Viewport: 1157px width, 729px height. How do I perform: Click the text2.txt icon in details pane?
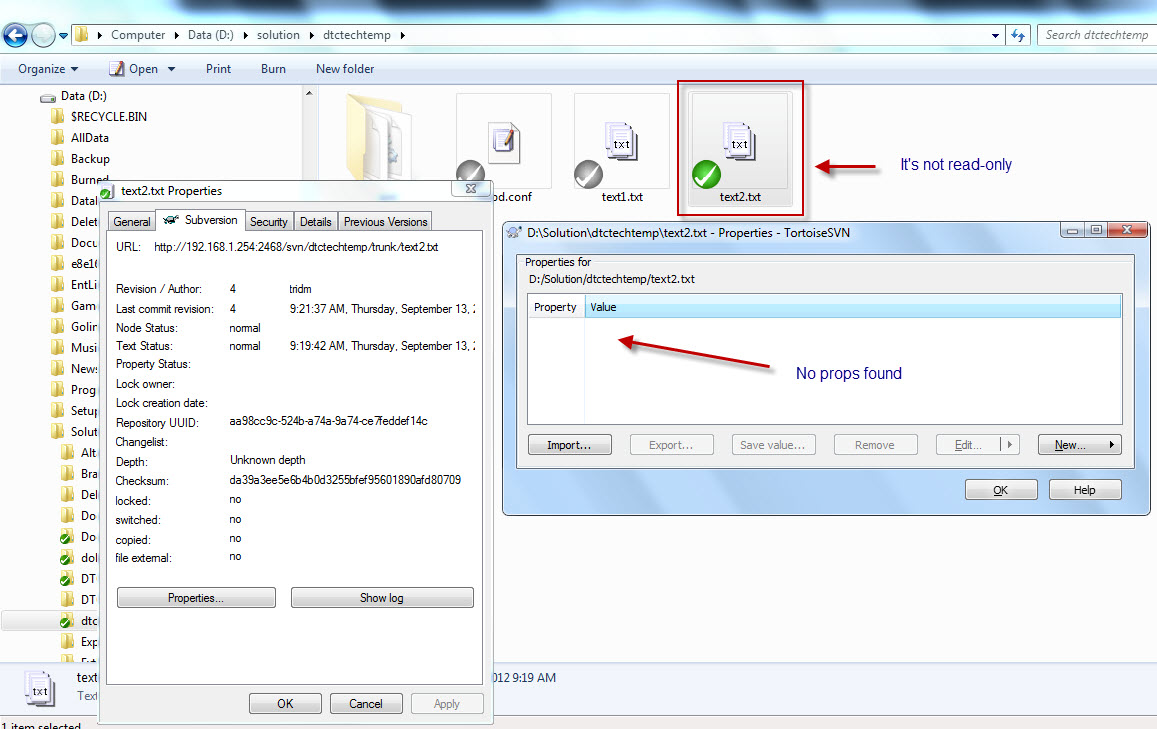pos(39,688)
